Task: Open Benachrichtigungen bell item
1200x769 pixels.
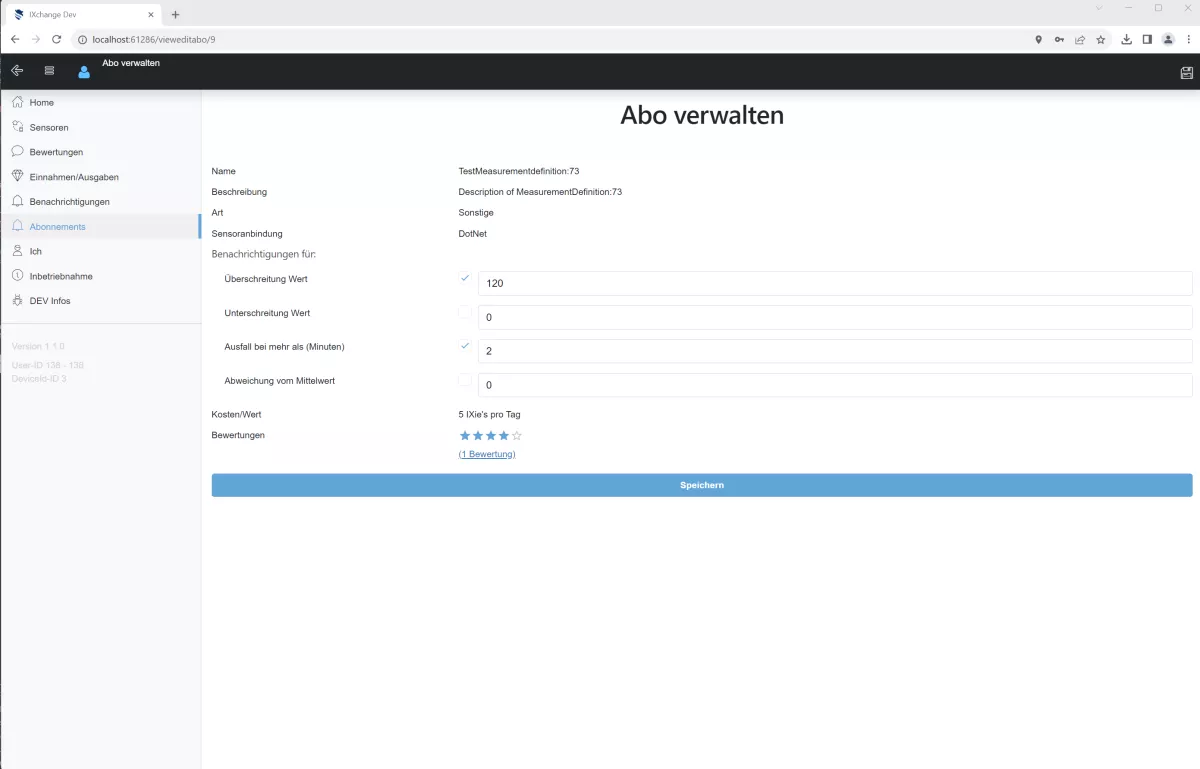Action: pos(69,202)
